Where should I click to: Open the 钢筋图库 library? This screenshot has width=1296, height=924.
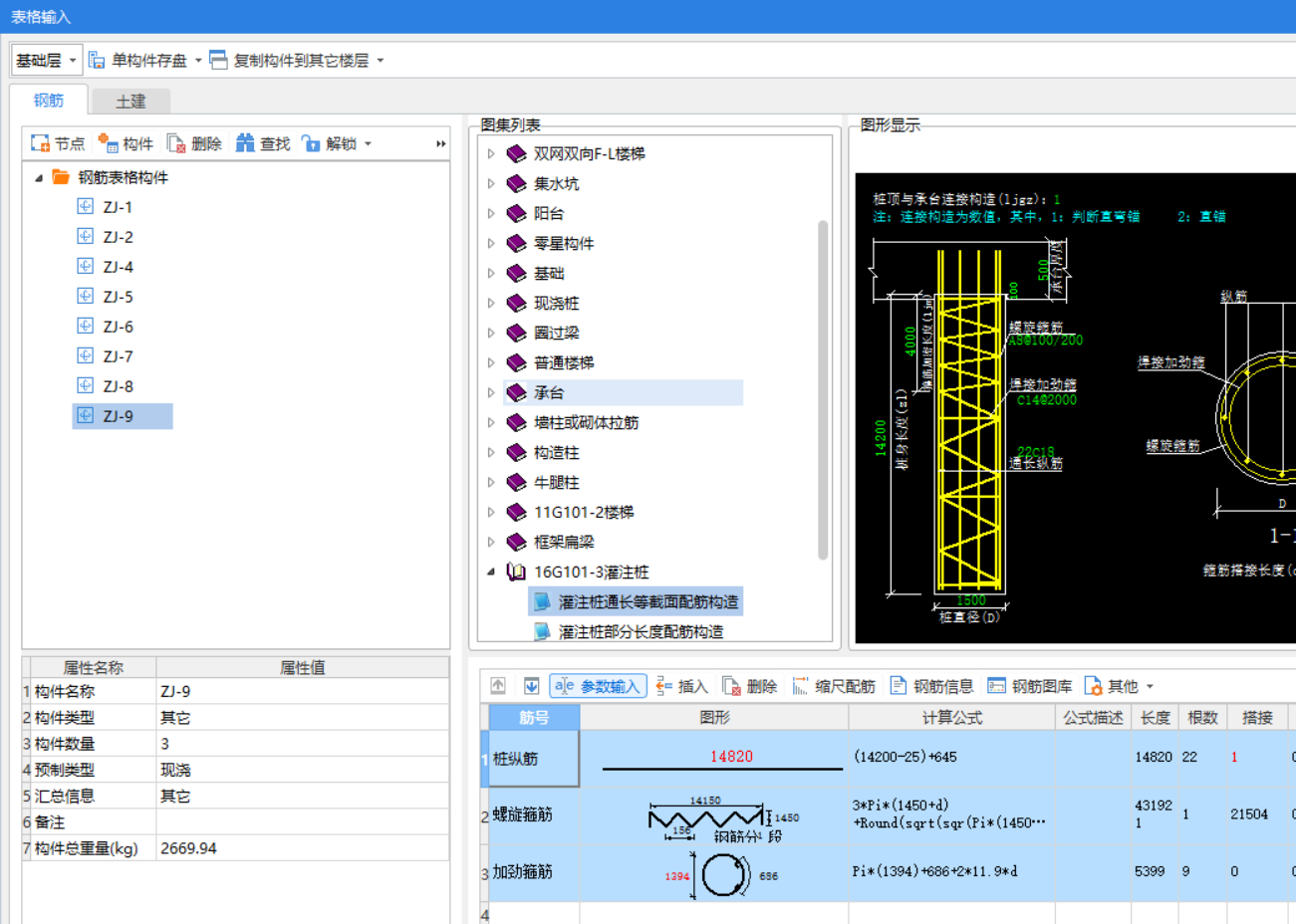tap(1030, 686)
